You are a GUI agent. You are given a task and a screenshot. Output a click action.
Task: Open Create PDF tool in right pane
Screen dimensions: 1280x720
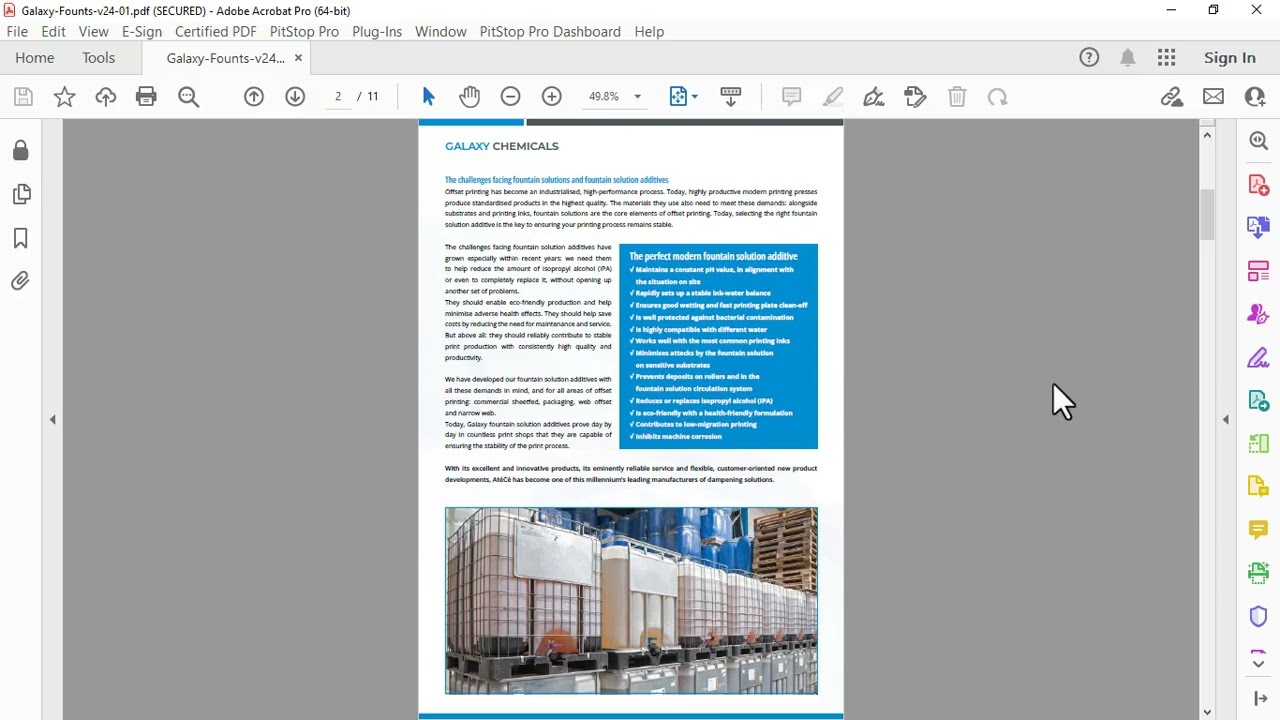tap(1259, 185)
